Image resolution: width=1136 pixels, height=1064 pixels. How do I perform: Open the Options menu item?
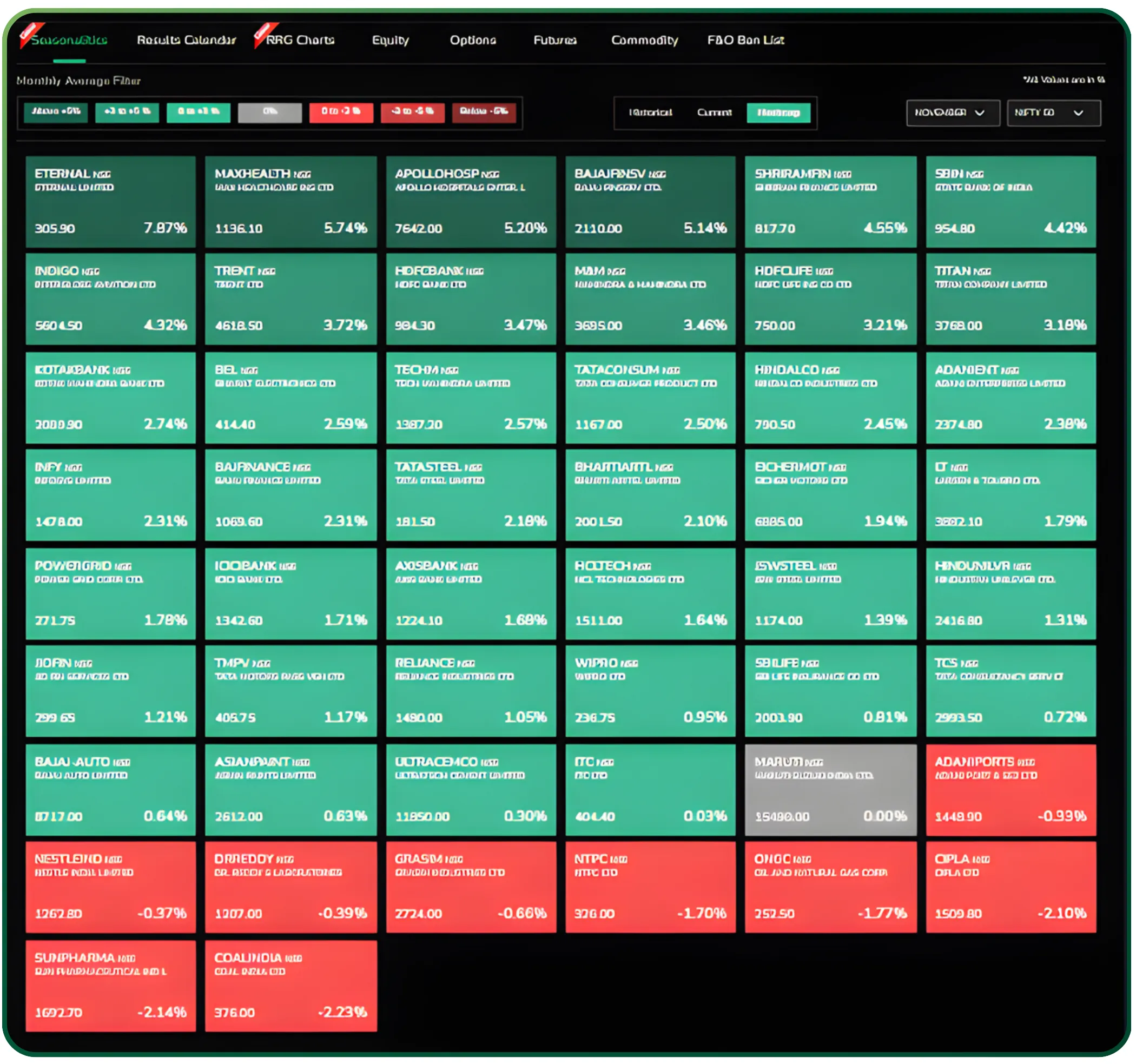coord(473,40)
